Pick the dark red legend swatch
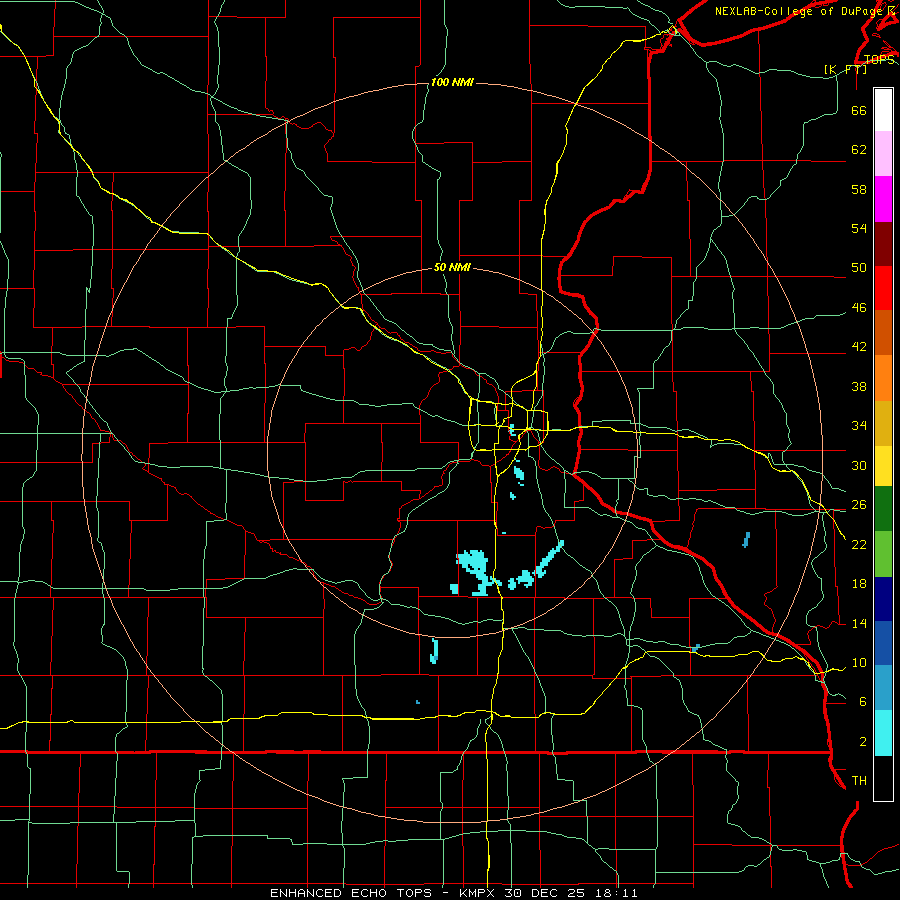Screen dimensions: 900x900 (x=883, y=244)
